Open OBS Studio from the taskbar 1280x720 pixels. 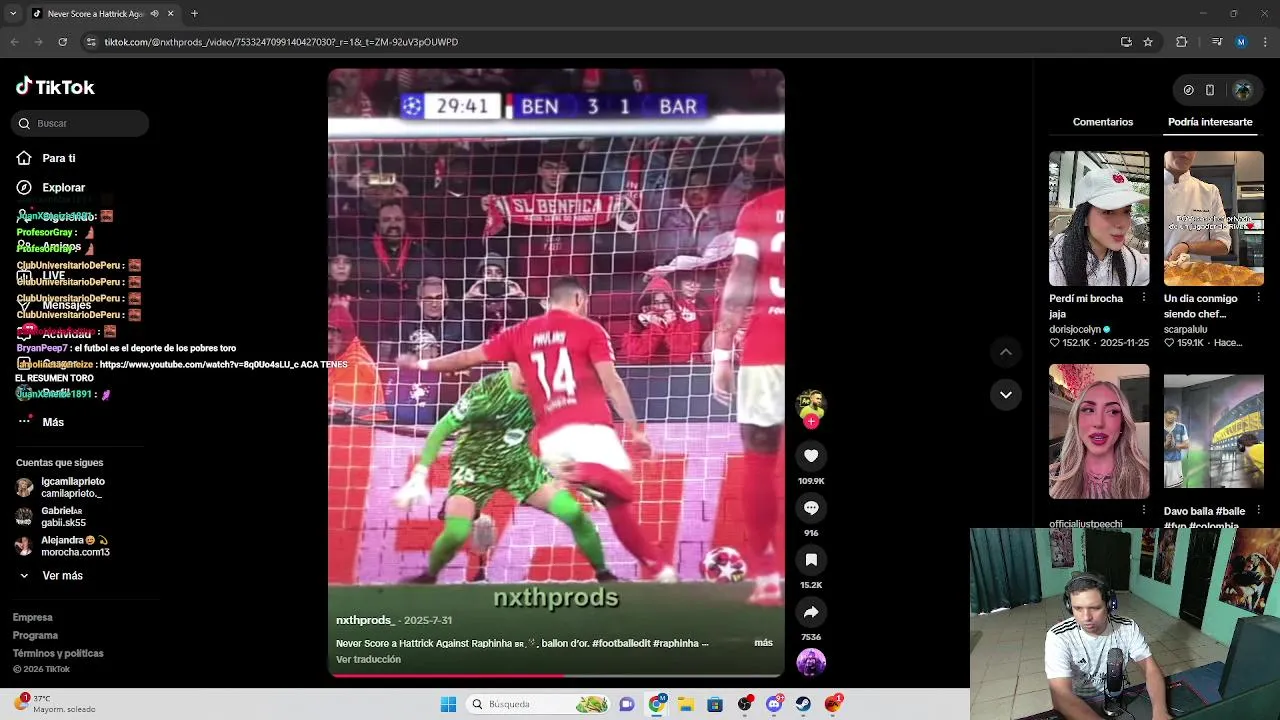745,704
